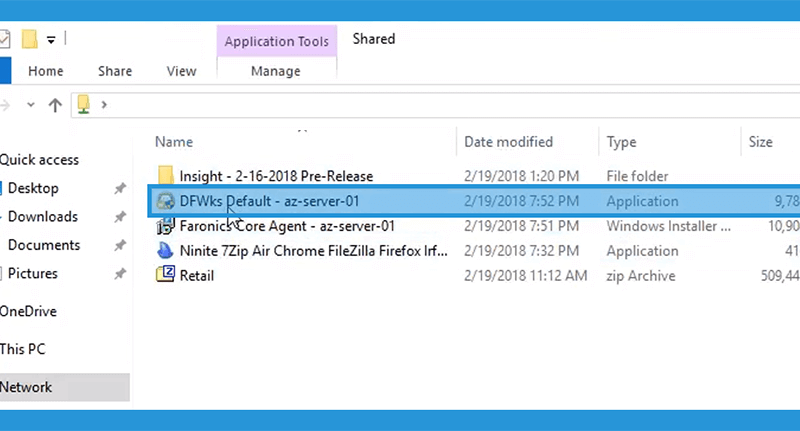Click the folder icon in quick access toolbar
The height and width of the screenshot is (431, 800).
click(x=30, y=39)
